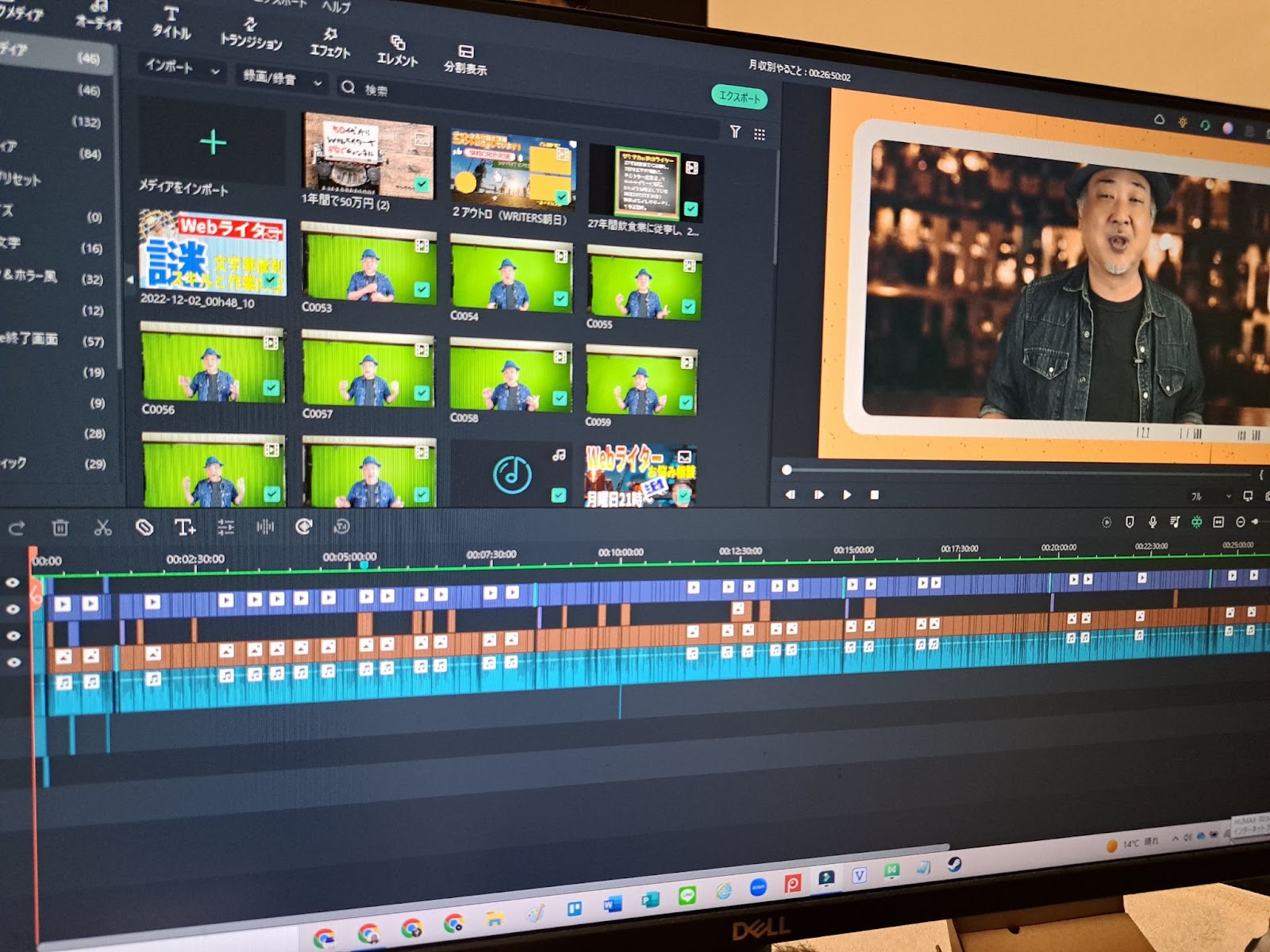Open the audio waveform tool

point(265,527)
